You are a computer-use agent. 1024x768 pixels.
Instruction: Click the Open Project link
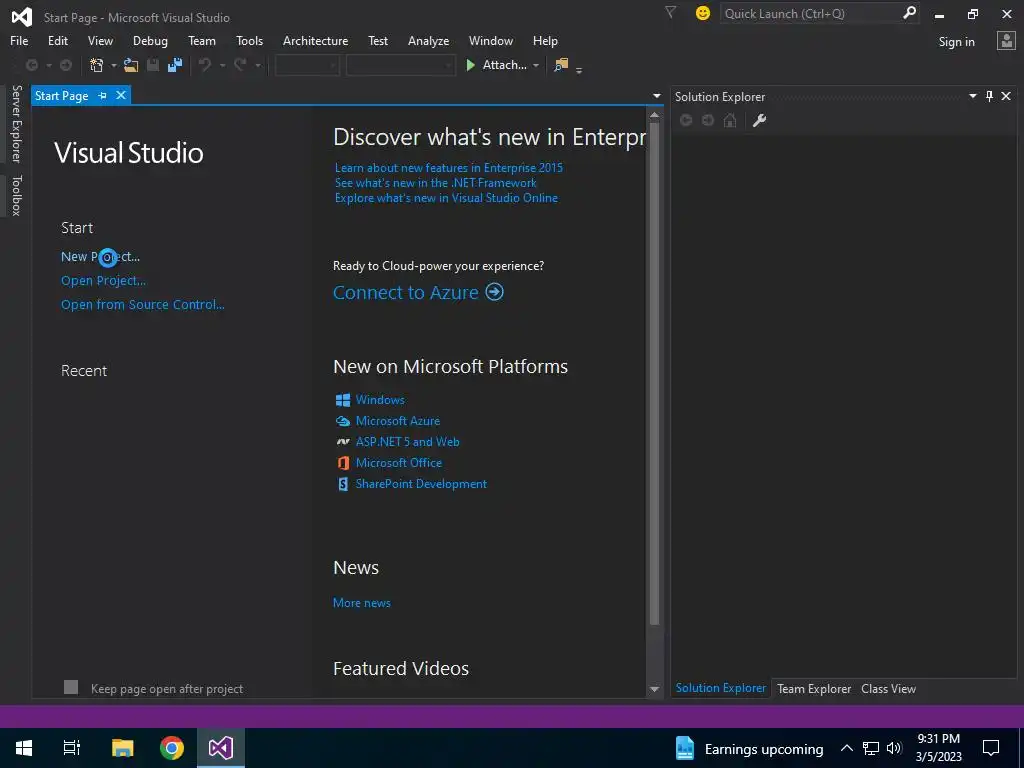[x=103, y=281]
